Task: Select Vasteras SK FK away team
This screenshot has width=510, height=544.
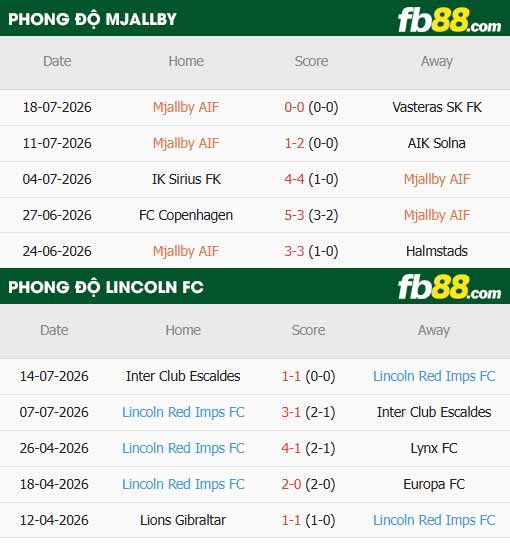Action: click(437, 107)
